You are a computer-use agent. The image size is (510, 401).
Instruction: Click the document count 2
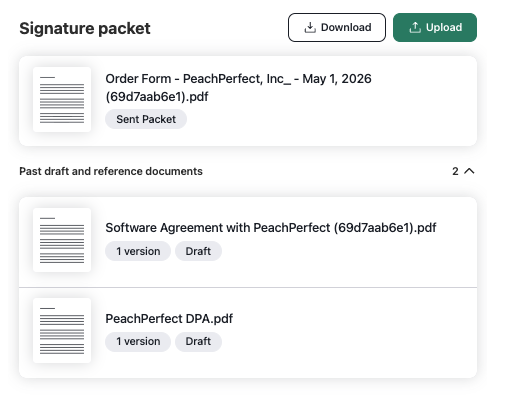(x=455, y=171)
